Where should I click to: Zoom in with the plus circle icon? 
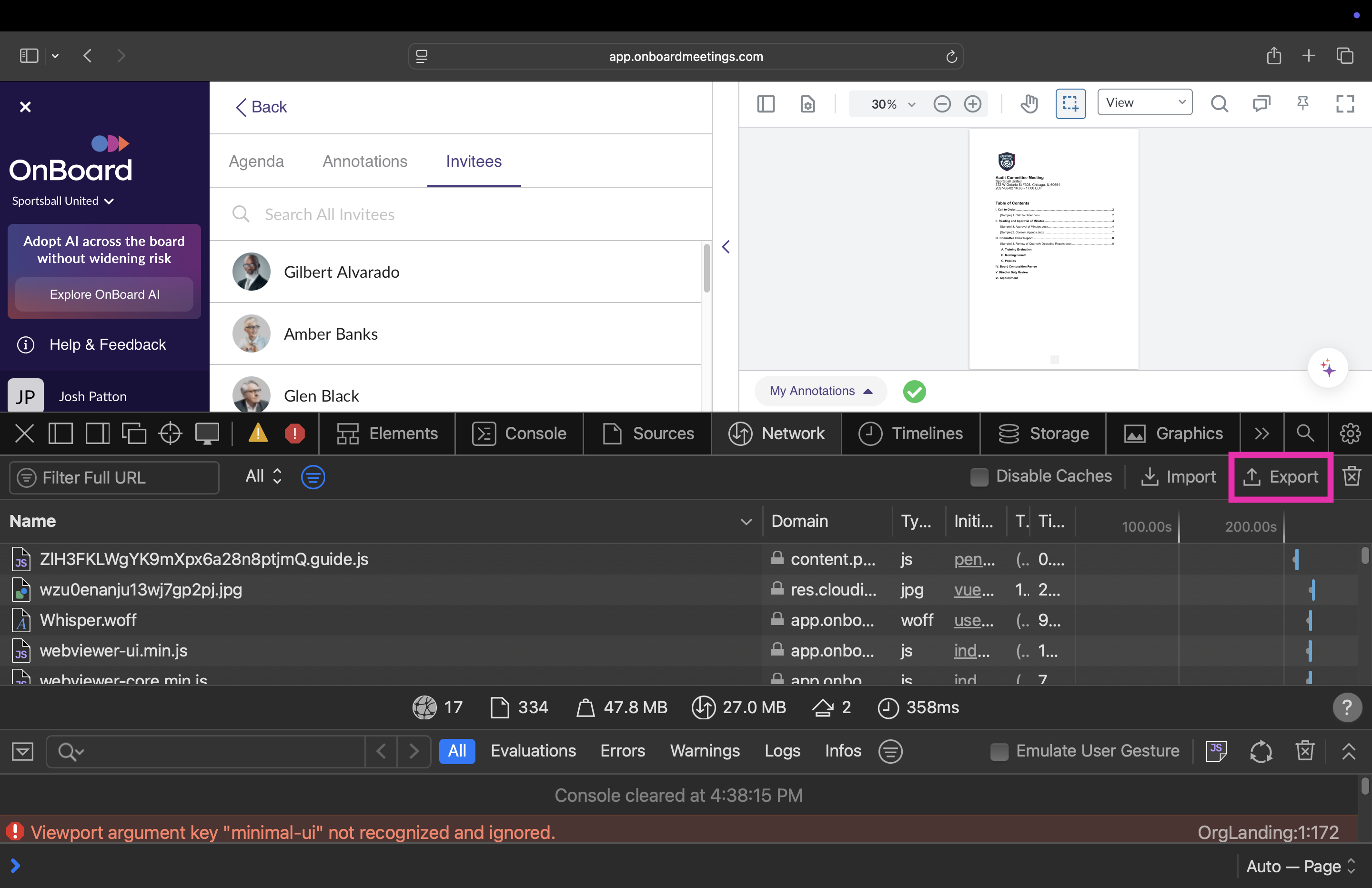(x=972, y=104)
